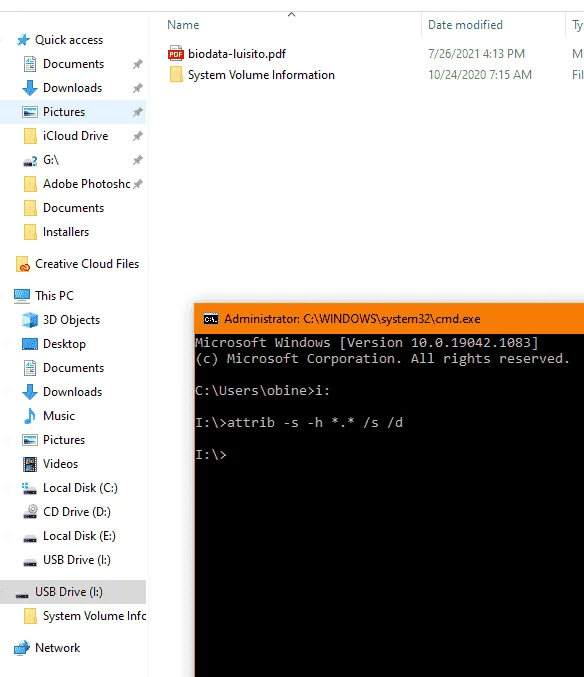Click the Local Disk (C:) drive icon

(x=29, y=488)
